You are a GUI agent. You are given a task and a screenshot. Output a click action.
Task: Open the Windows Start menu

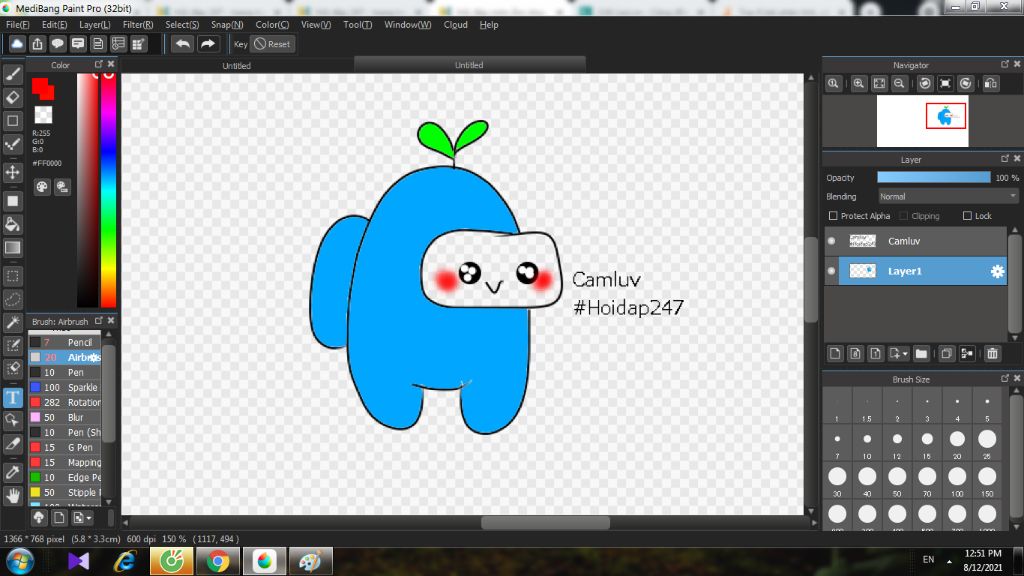20,561
